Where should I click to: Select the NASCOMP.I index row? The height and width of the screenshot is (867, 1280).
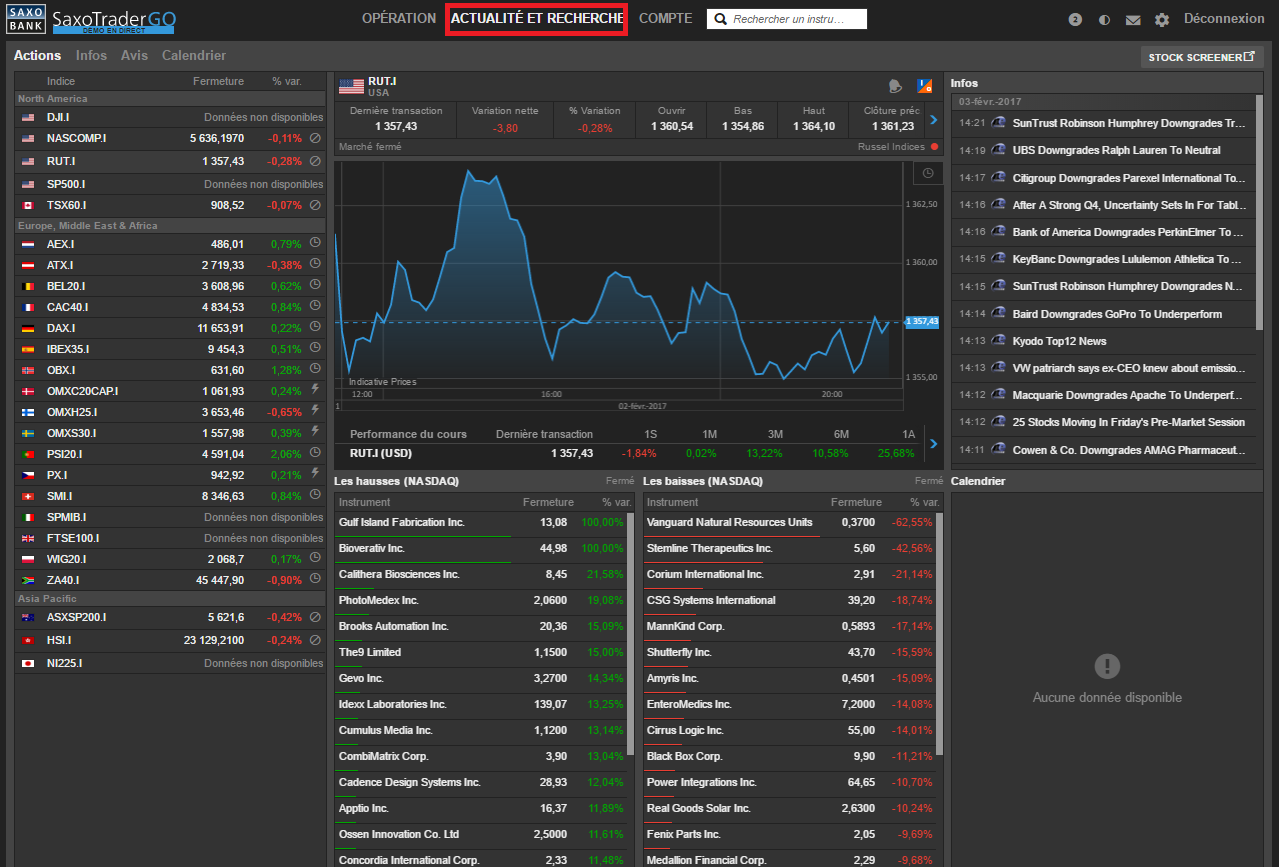[170, 138]
